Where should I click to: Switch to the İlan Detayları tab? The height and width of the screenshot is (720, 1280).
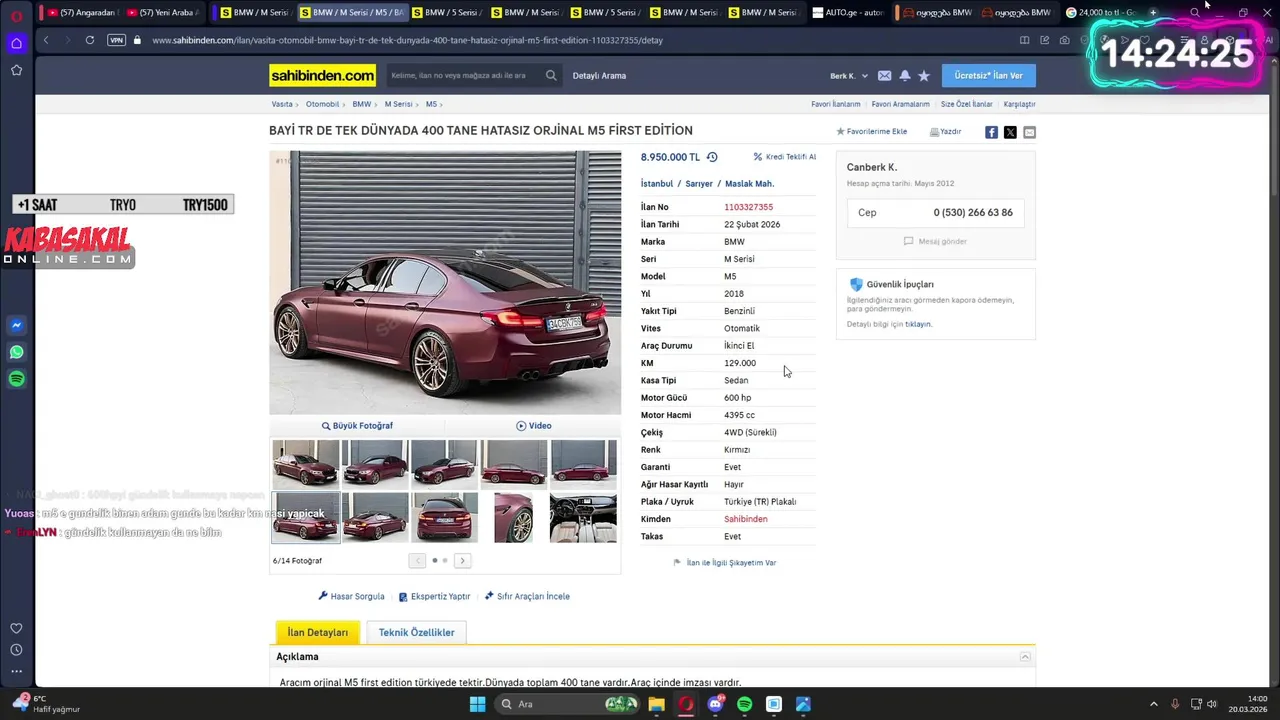pos(318,632)
